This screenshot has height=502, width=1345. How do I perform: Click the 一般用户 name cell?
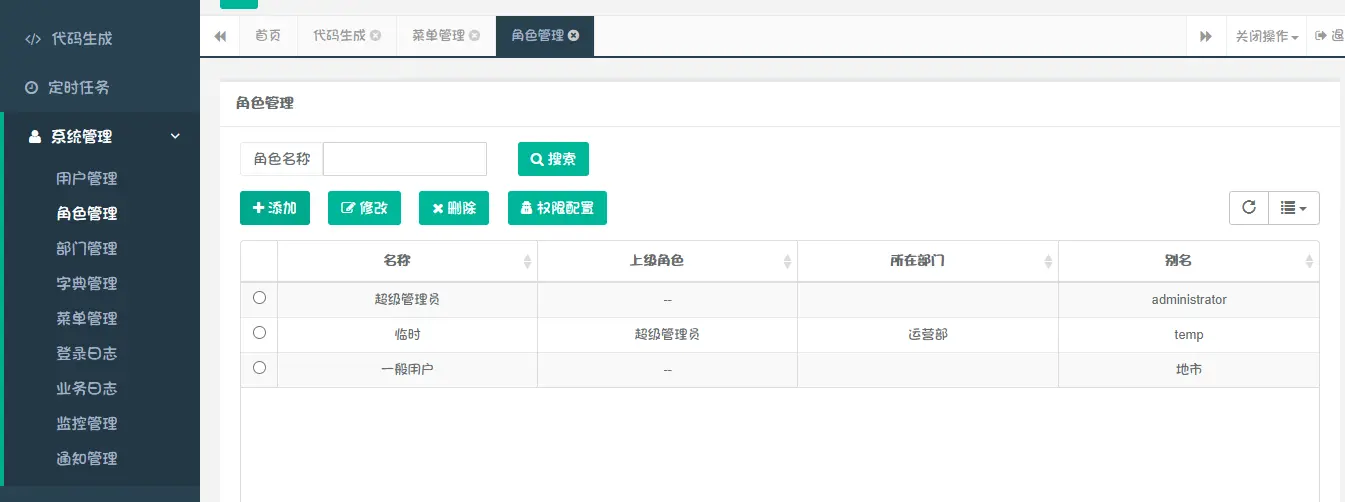pos(407,370)
